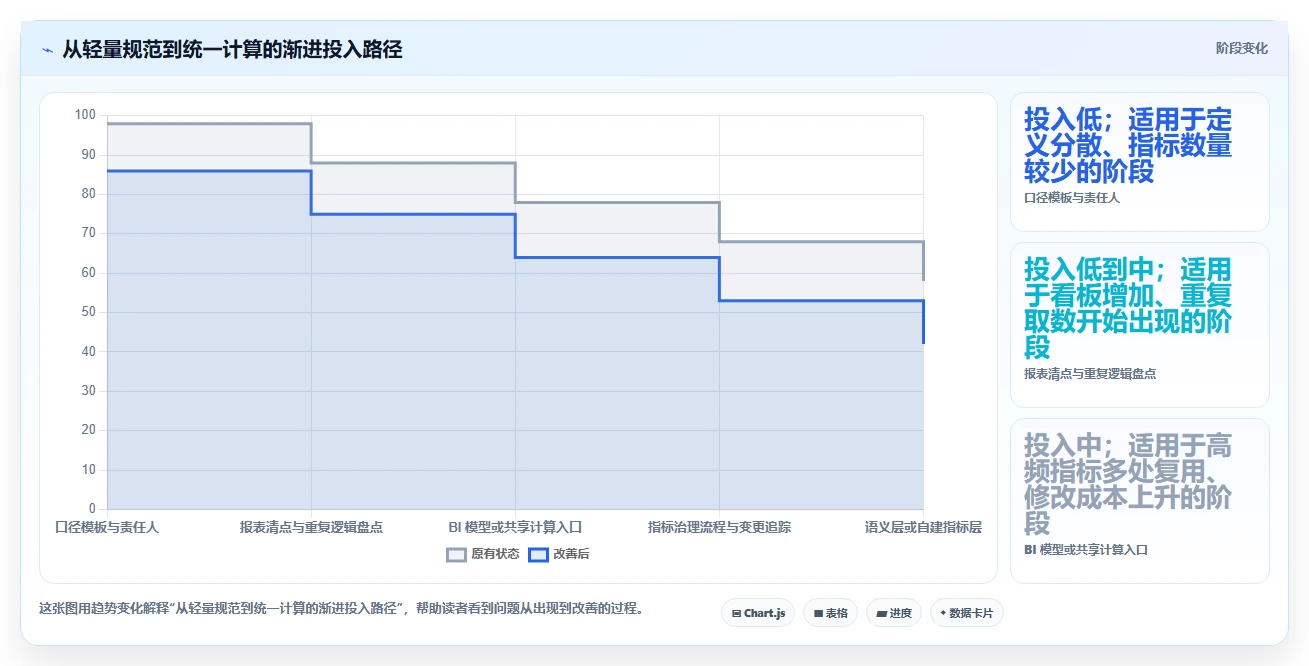1309x666 pixels.
Task: Click the x-axis label 指标治理流程与变更追踪
Action: (x=719, y=527)
